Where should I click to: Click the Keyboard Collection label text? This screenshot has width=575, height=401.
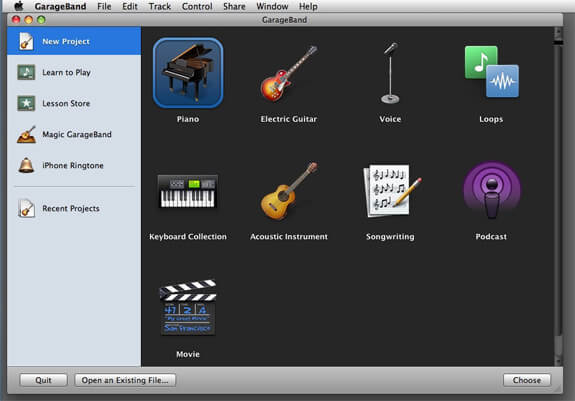(188, 237)
